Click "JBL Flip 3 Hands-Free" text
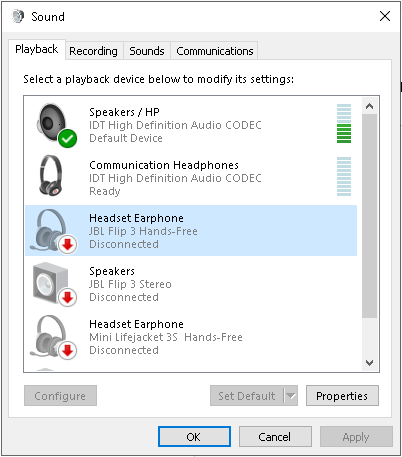 (143, 231)
